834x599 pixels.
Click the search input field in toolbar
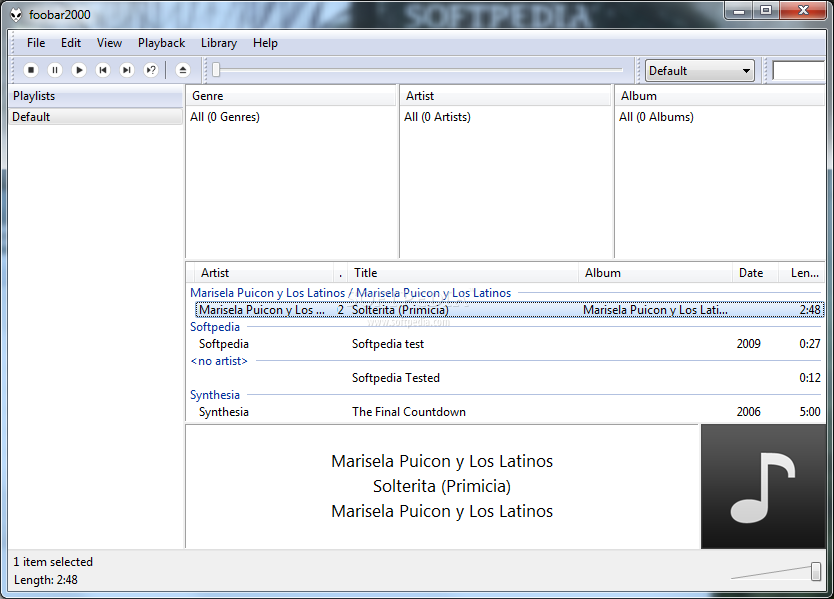click(798, 71)
